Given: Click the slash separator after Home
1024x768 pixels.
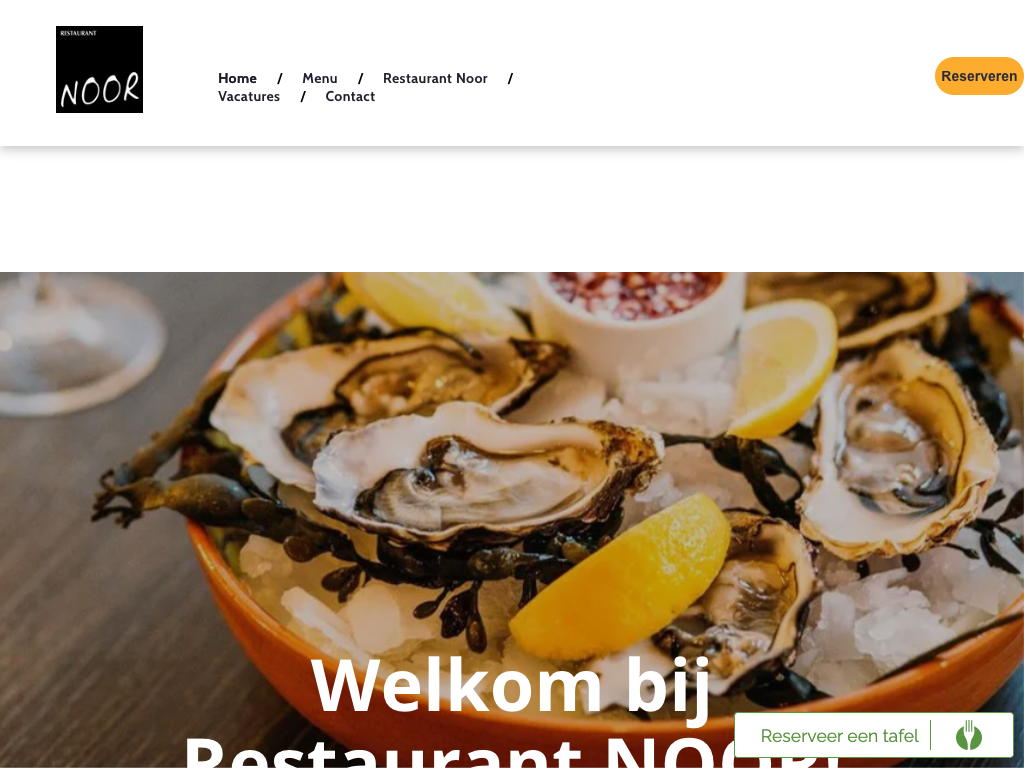Looking at the screenshot, I should pyautogui.click(x=280, y=78).
